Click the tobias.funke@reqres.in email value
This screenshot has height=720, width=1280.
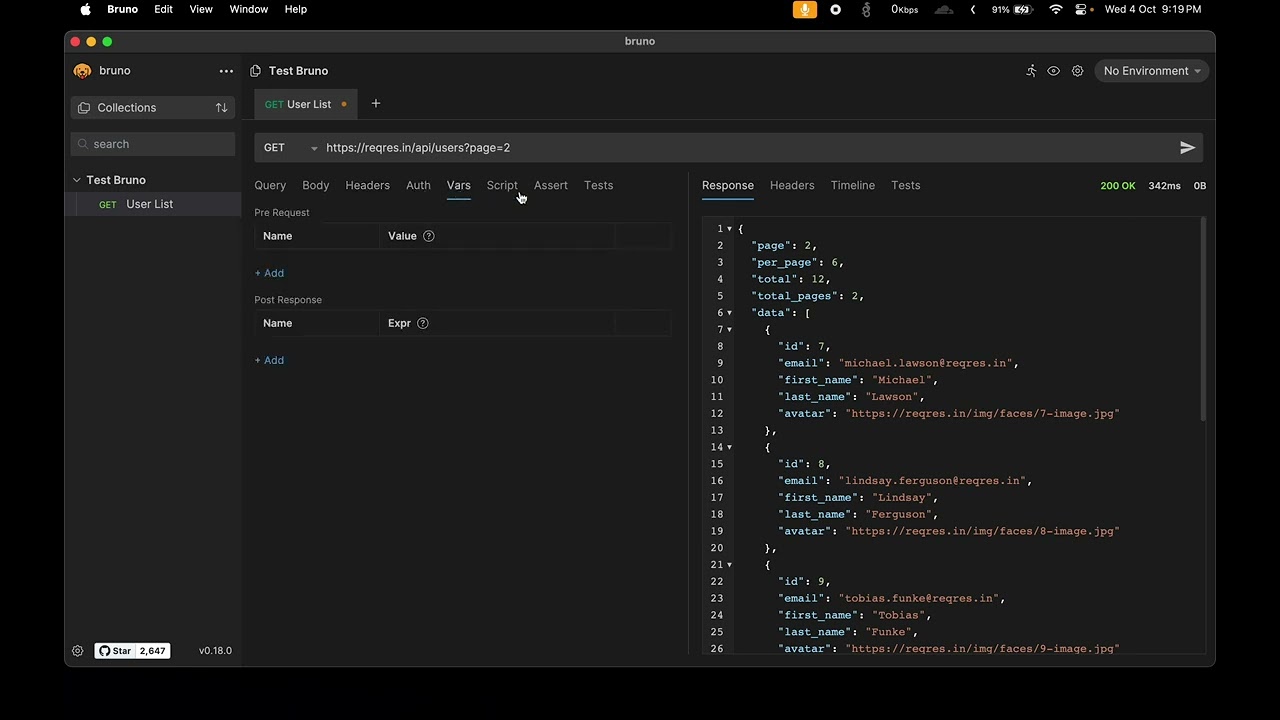coord(918,599)
